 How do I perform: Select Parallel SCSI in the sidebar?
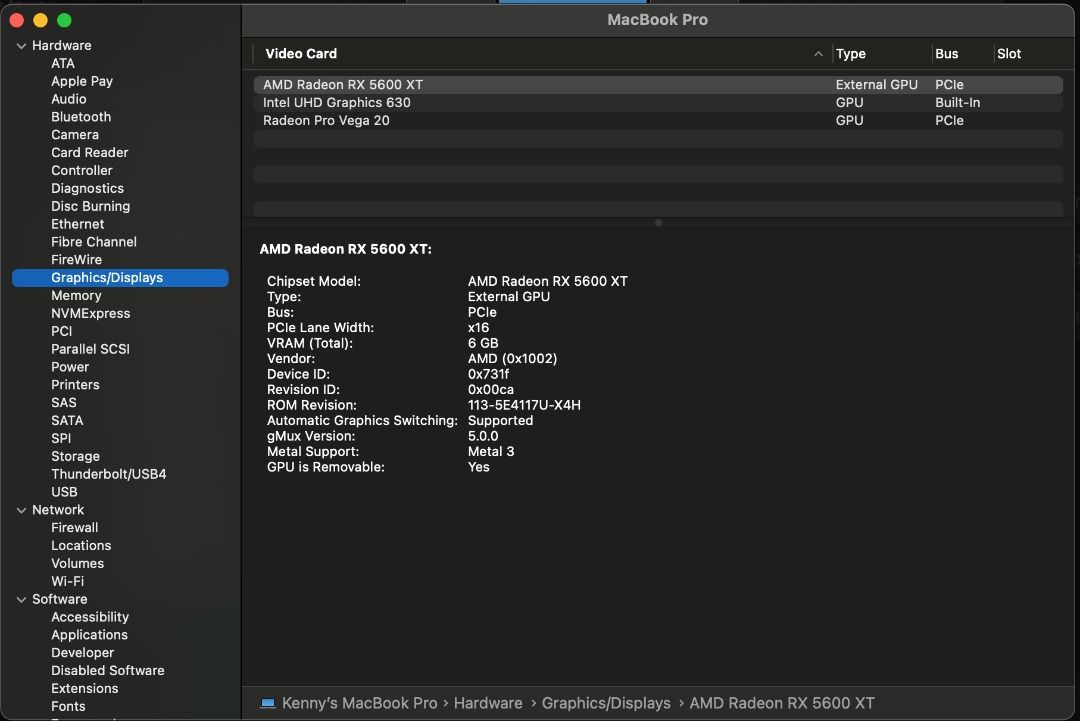[x=90, y=350]
